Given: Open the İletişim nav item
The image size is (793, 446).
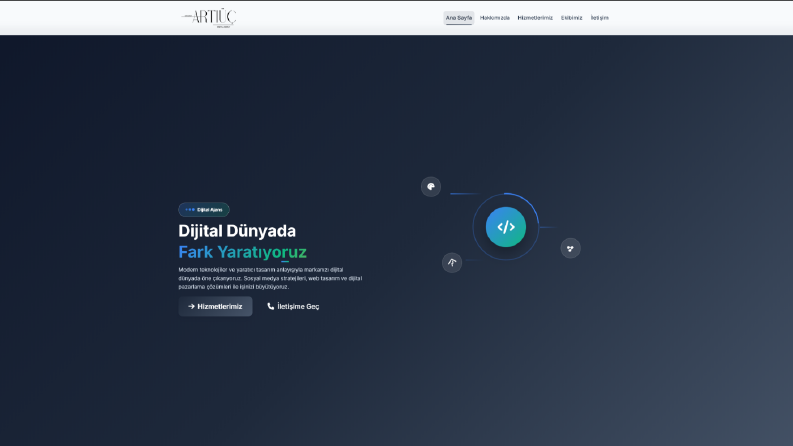Looking at the screenshot, I should tap(600, 18).
